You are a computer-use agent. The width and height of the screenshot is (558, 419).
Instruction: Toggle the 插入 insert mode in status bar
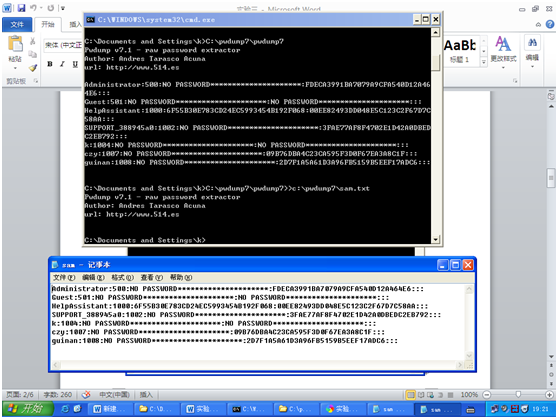point(146,394)
